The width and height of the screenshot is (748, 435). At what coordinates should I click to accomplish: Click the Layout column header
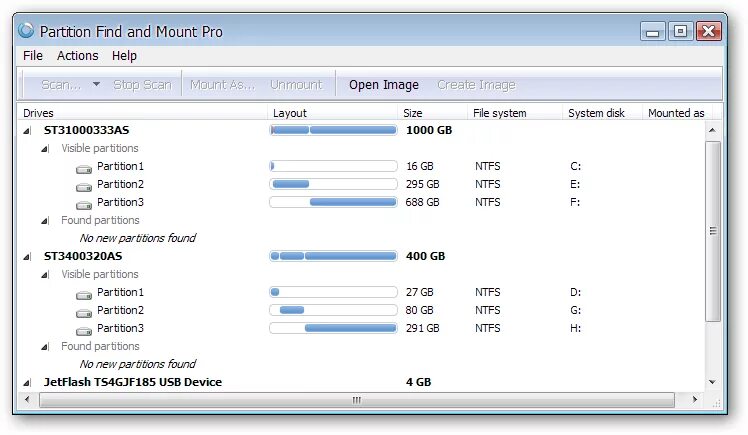click(x=332, y=113)
